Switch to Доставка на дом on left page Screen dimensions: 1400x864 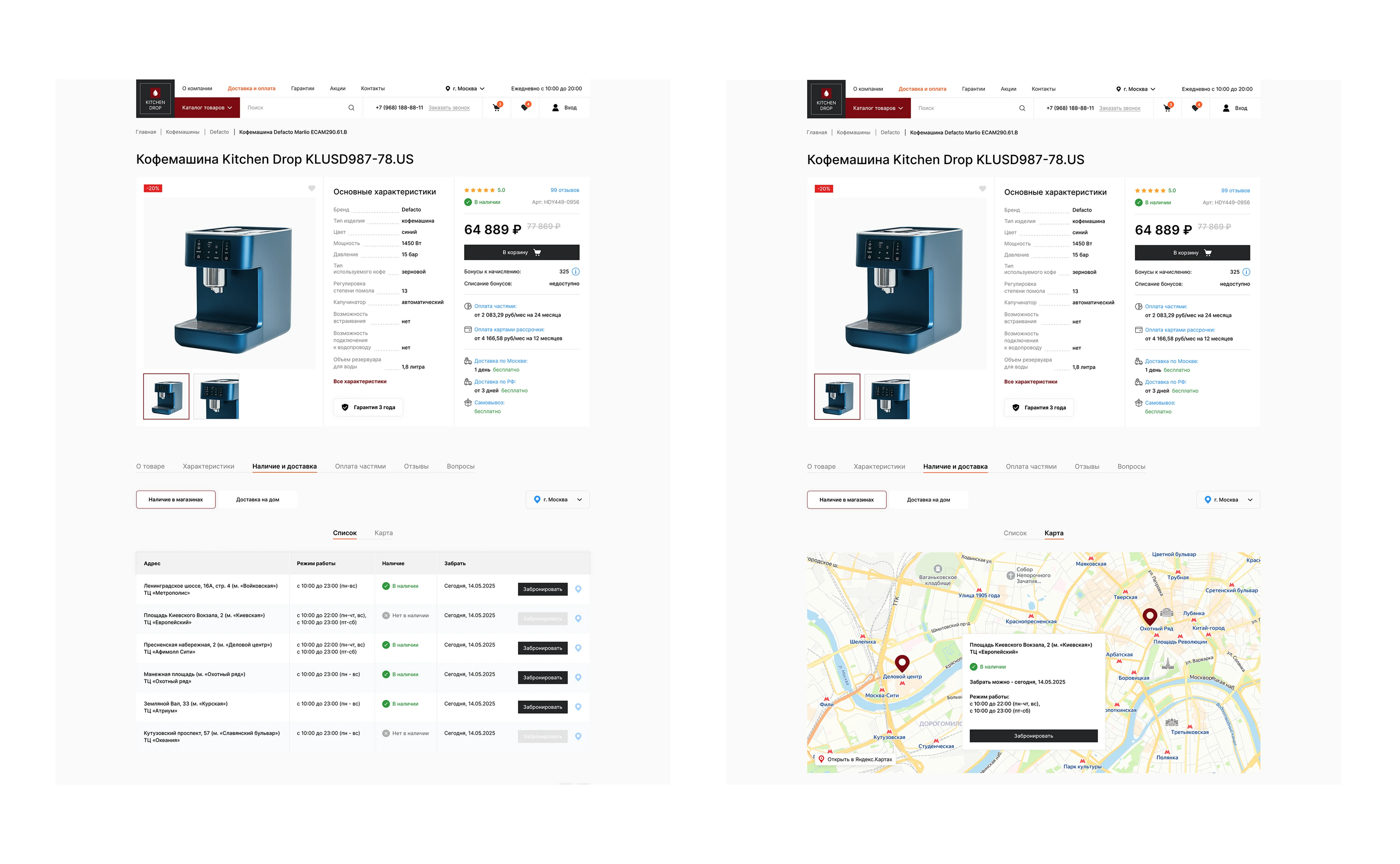(x=257, y=499)
